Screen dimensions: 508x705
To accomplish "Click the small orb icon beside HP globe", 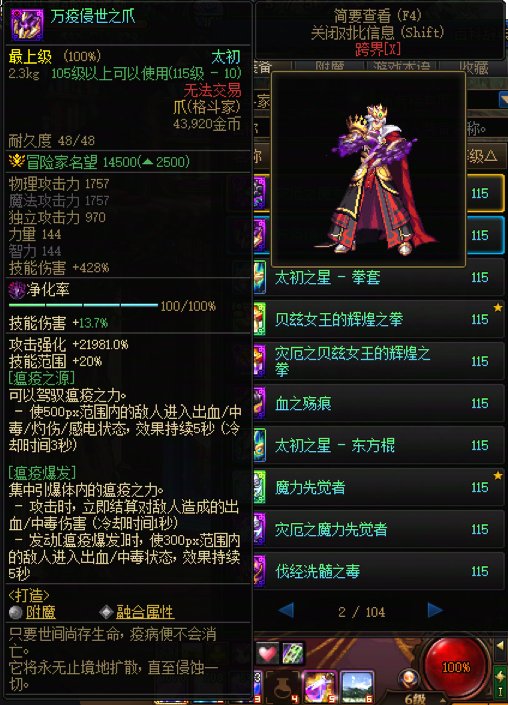I will tap(408, 678).
